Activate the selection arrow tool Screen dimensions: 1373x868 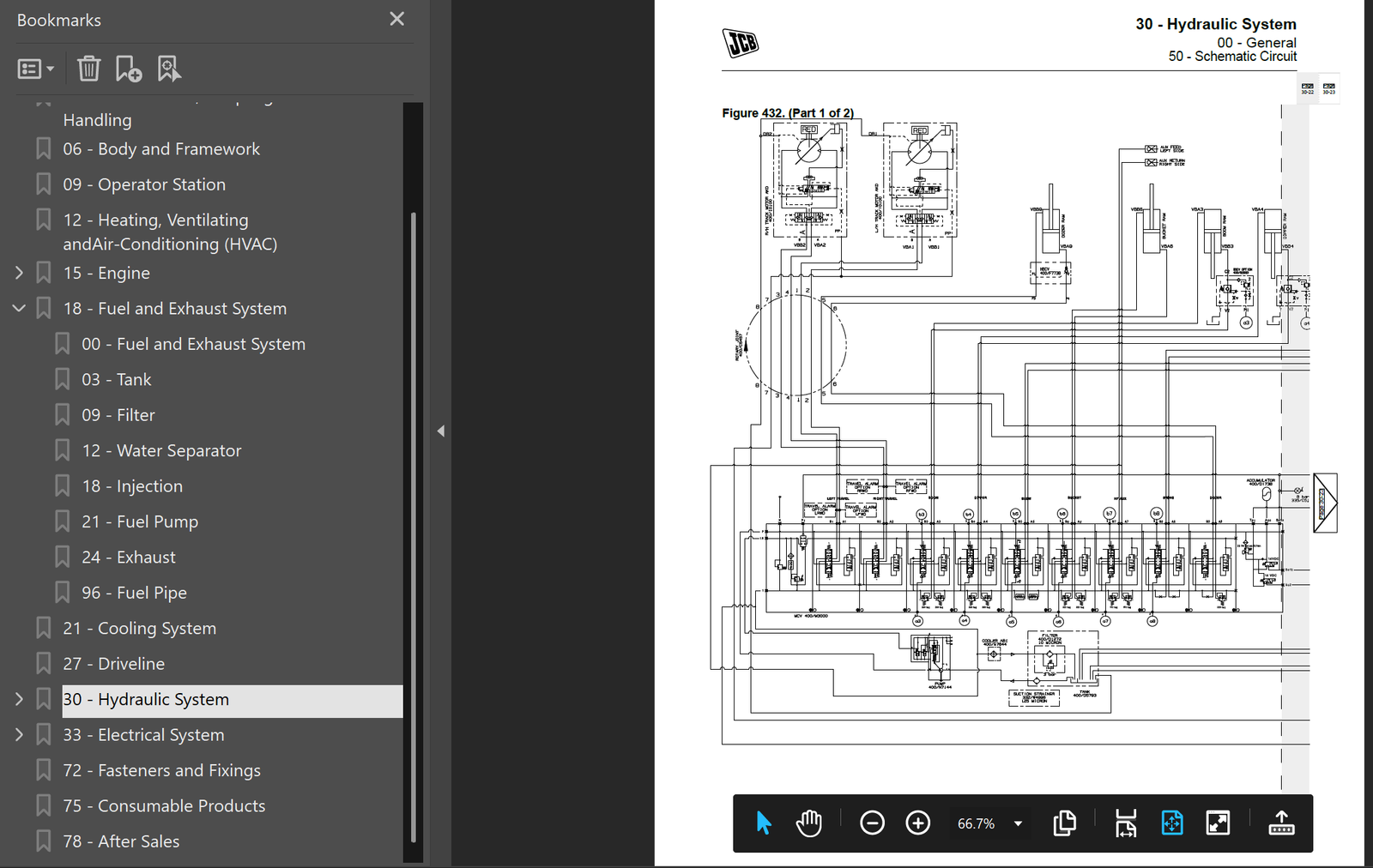tap(763, 823)
